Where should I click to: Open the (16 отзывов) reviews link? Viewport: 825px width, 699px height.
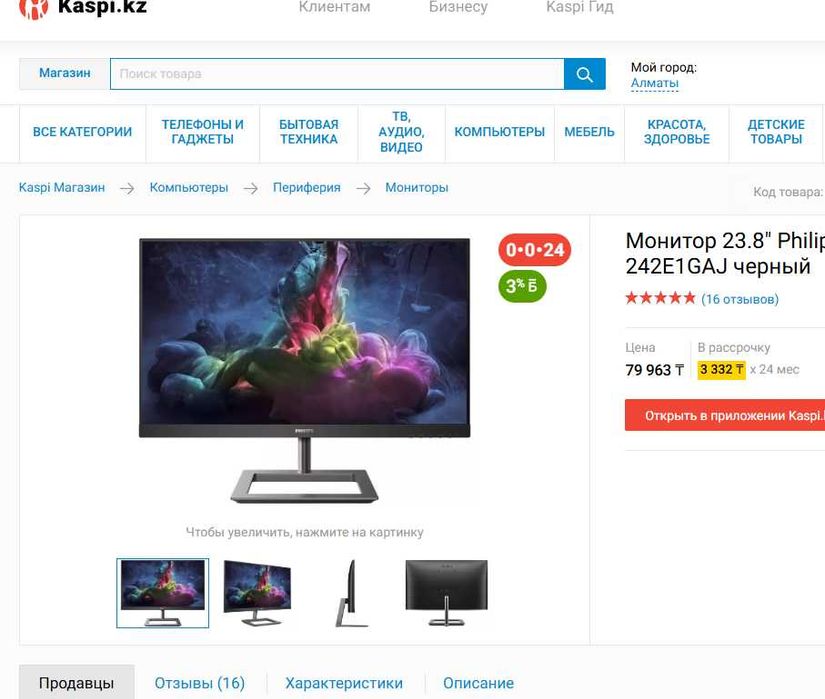tap(740, 299)
